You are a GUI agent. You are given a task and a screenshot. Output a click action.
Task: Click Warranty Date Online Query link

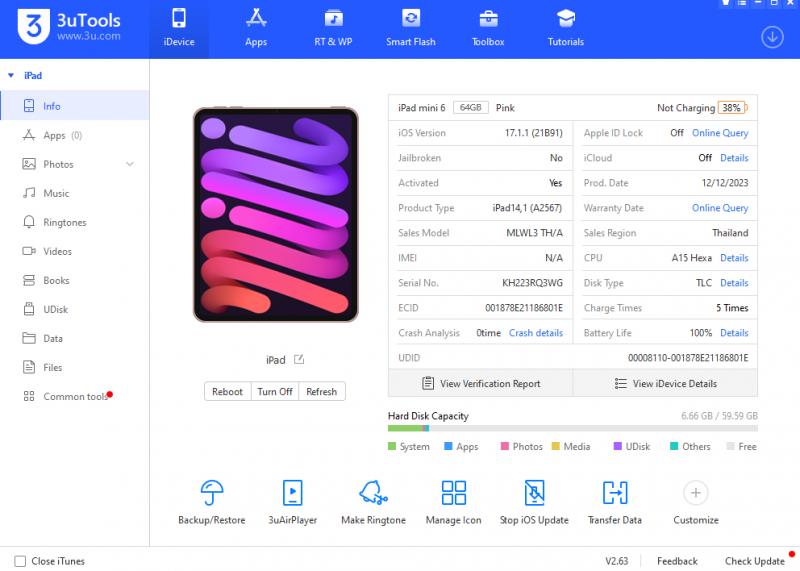click(x=720, y=208)
